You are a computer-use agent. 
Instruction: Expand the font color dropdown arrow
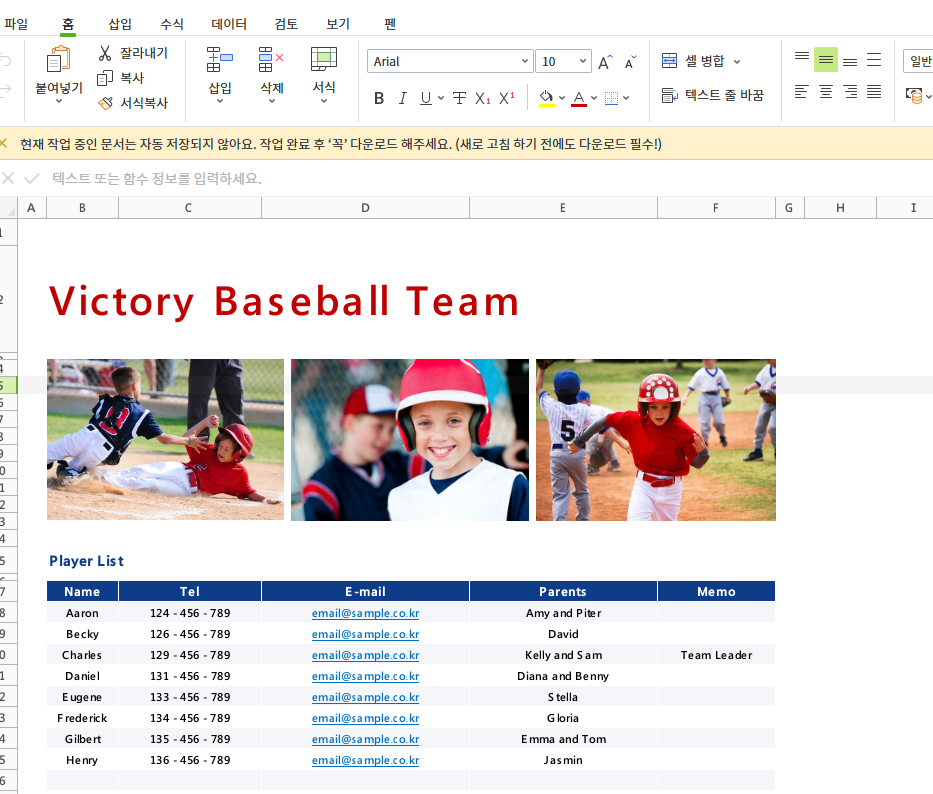594,98
